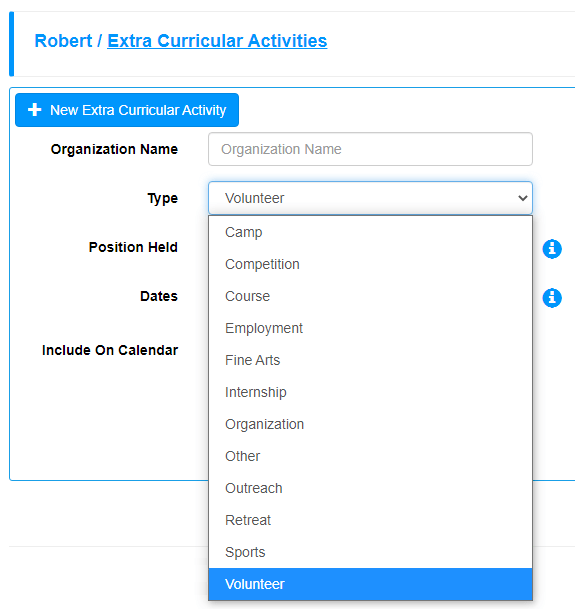Choose Competition in the Type list
The height and width of the screenshot is (609, 575).
coord(370,264)
